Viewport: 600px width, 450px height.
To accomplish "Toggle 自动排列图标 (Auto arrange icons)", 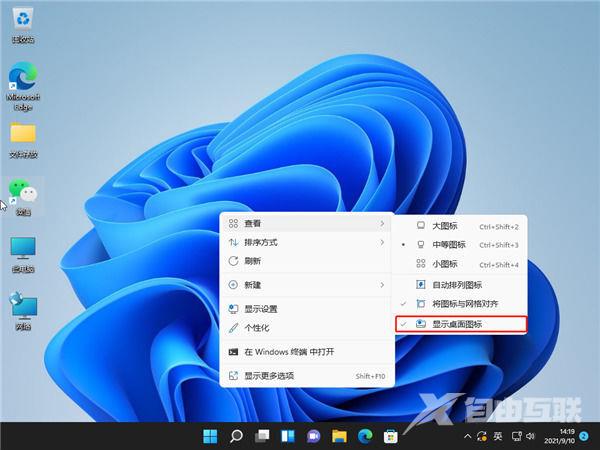I will pos(461,285).
